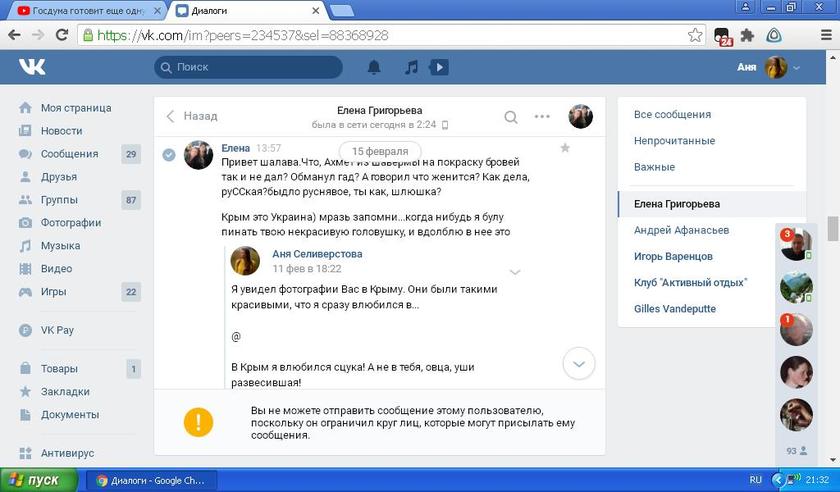Open chat contact avatar with red 1 badge
840x492 pixels.
[796, 330]
